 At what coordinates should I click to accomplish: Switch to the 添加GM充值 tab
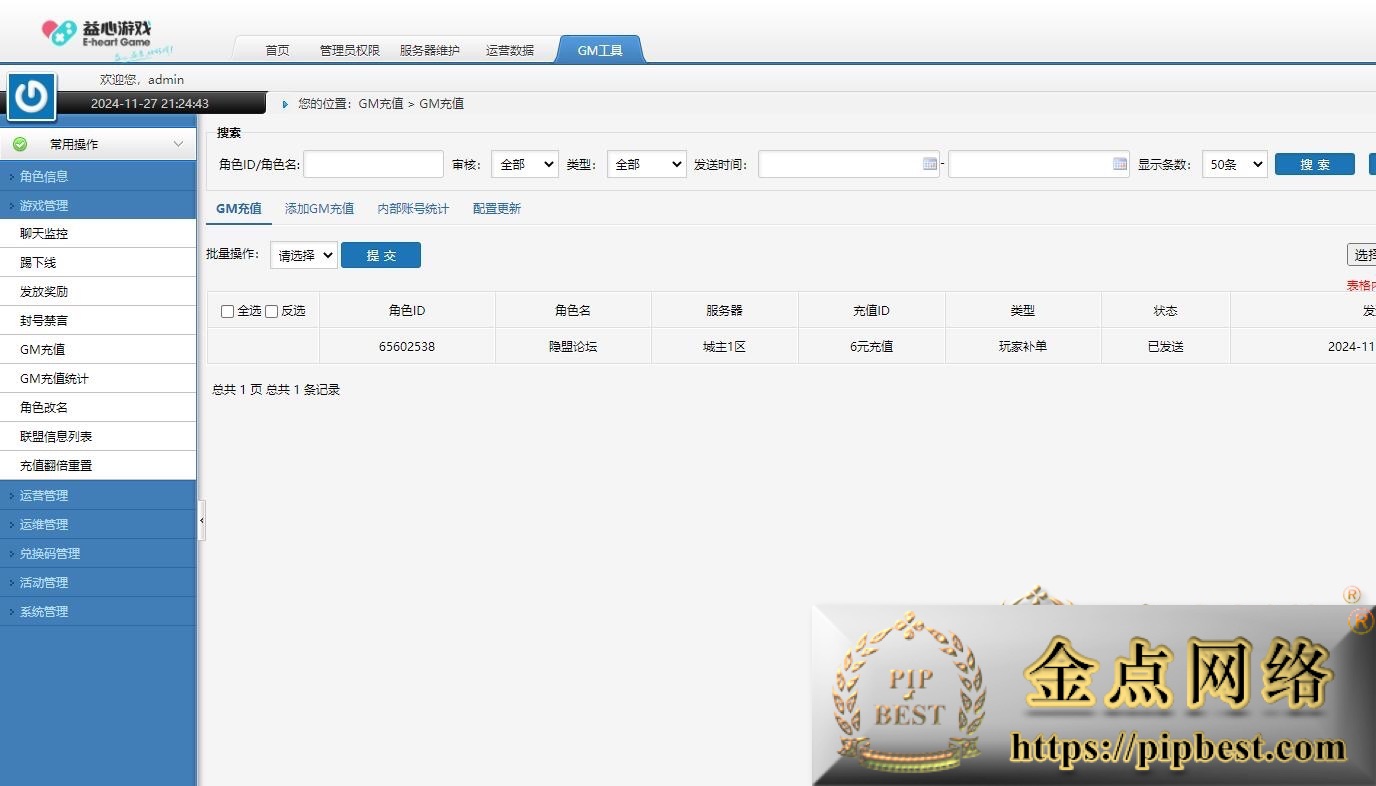point(319,209)
